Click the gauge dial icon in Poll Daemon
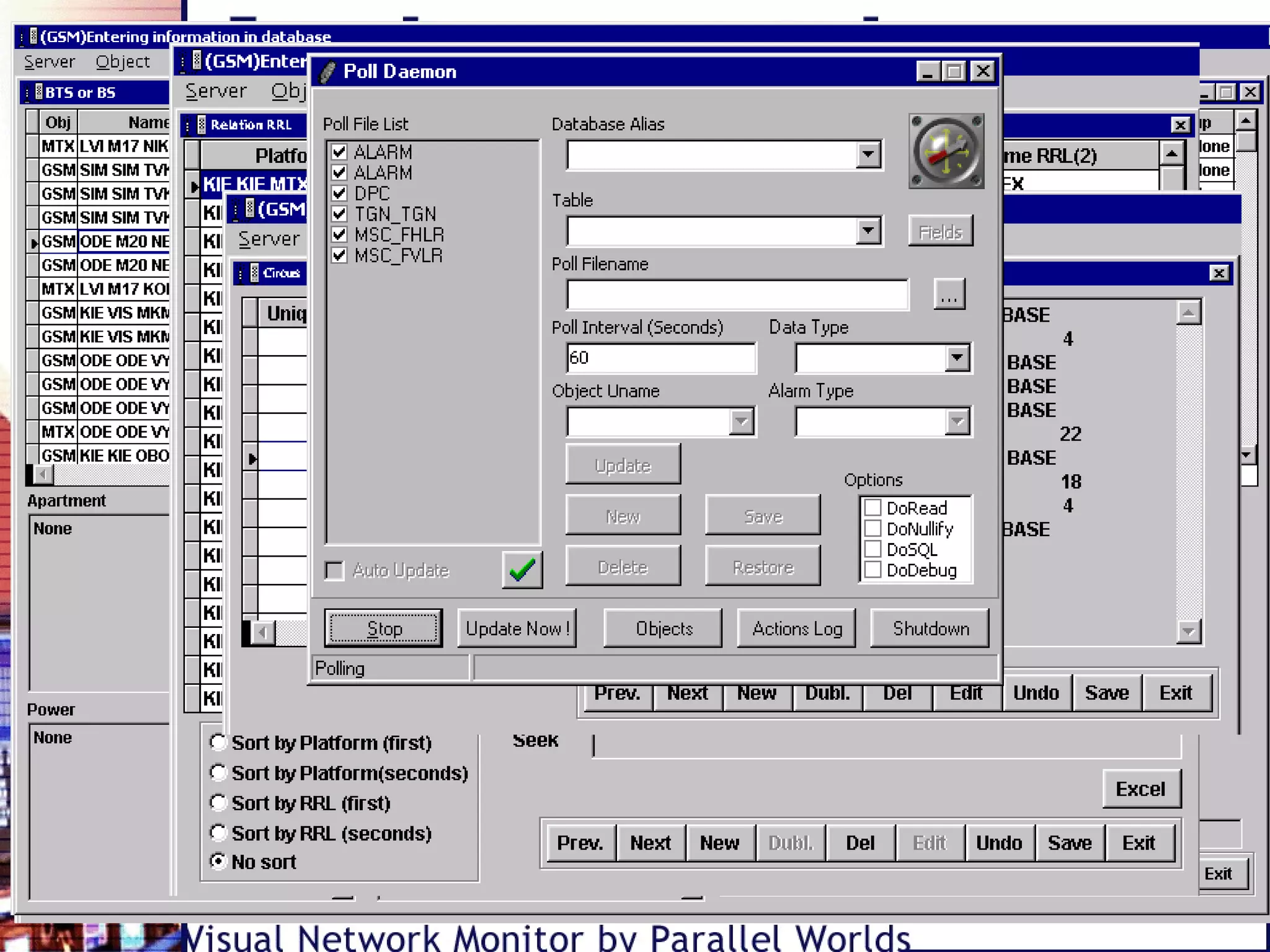Viewport: 1270px width, 952px height. coord(946,151)
